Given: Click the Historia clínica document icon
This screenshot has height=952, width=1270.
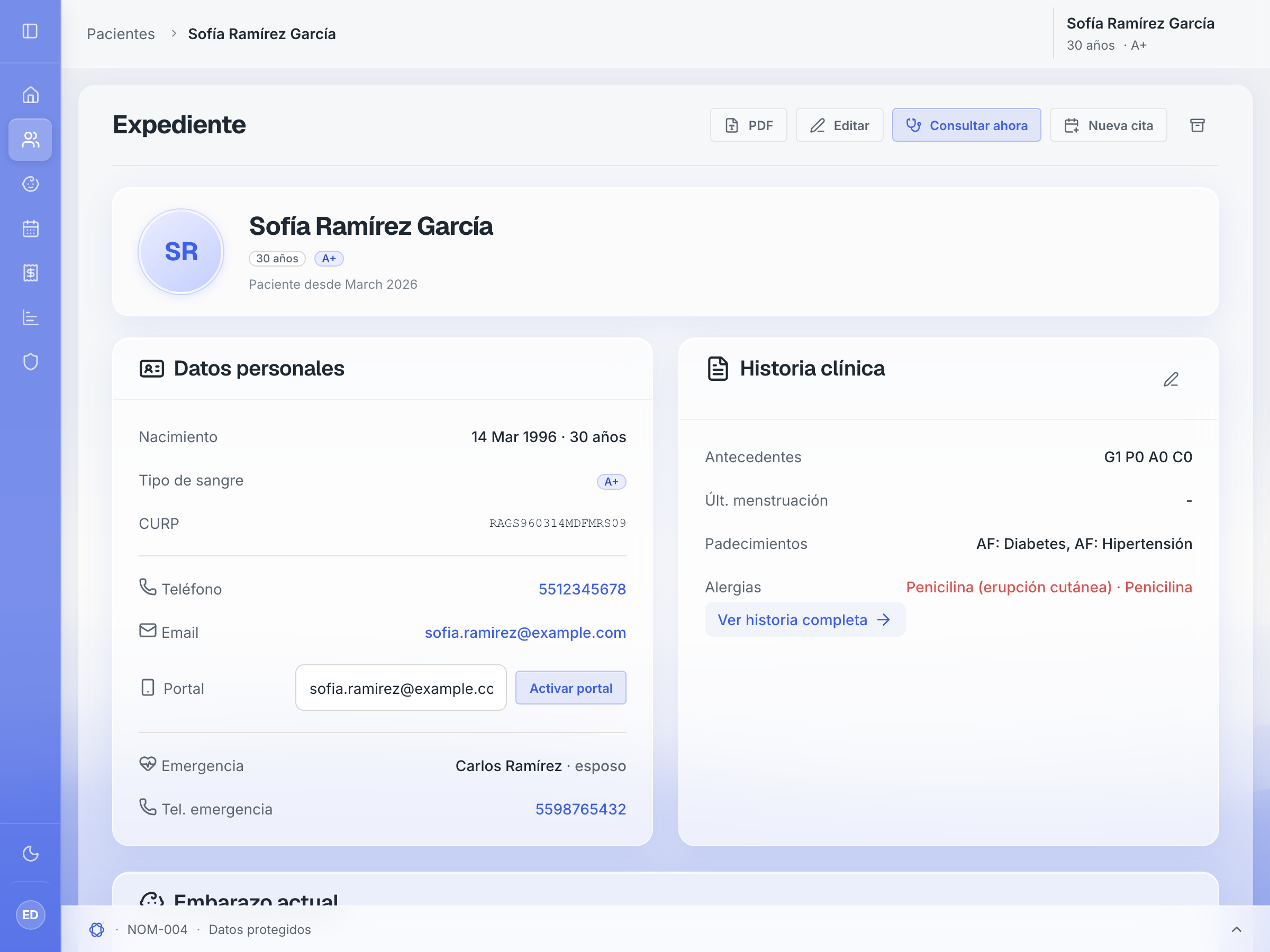Looking at the screenshot, I should click(x=718, y=369).
